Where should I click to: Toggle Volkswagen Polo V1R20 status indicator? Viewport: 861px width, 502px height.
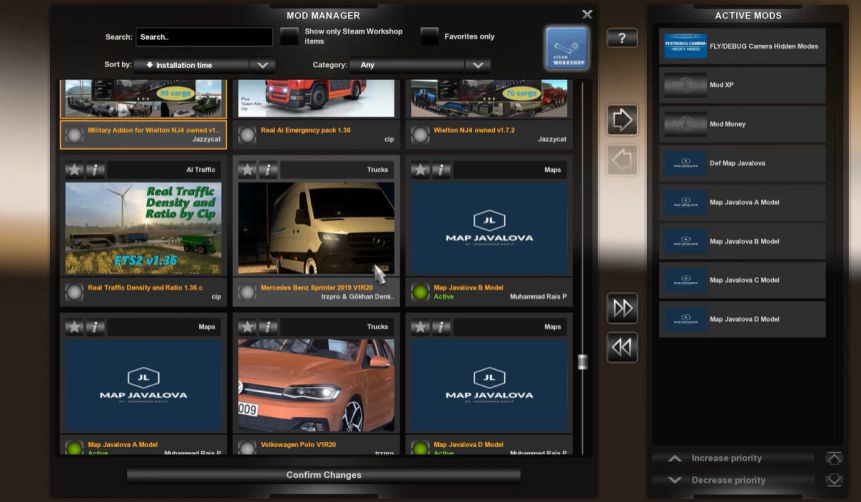247,448
